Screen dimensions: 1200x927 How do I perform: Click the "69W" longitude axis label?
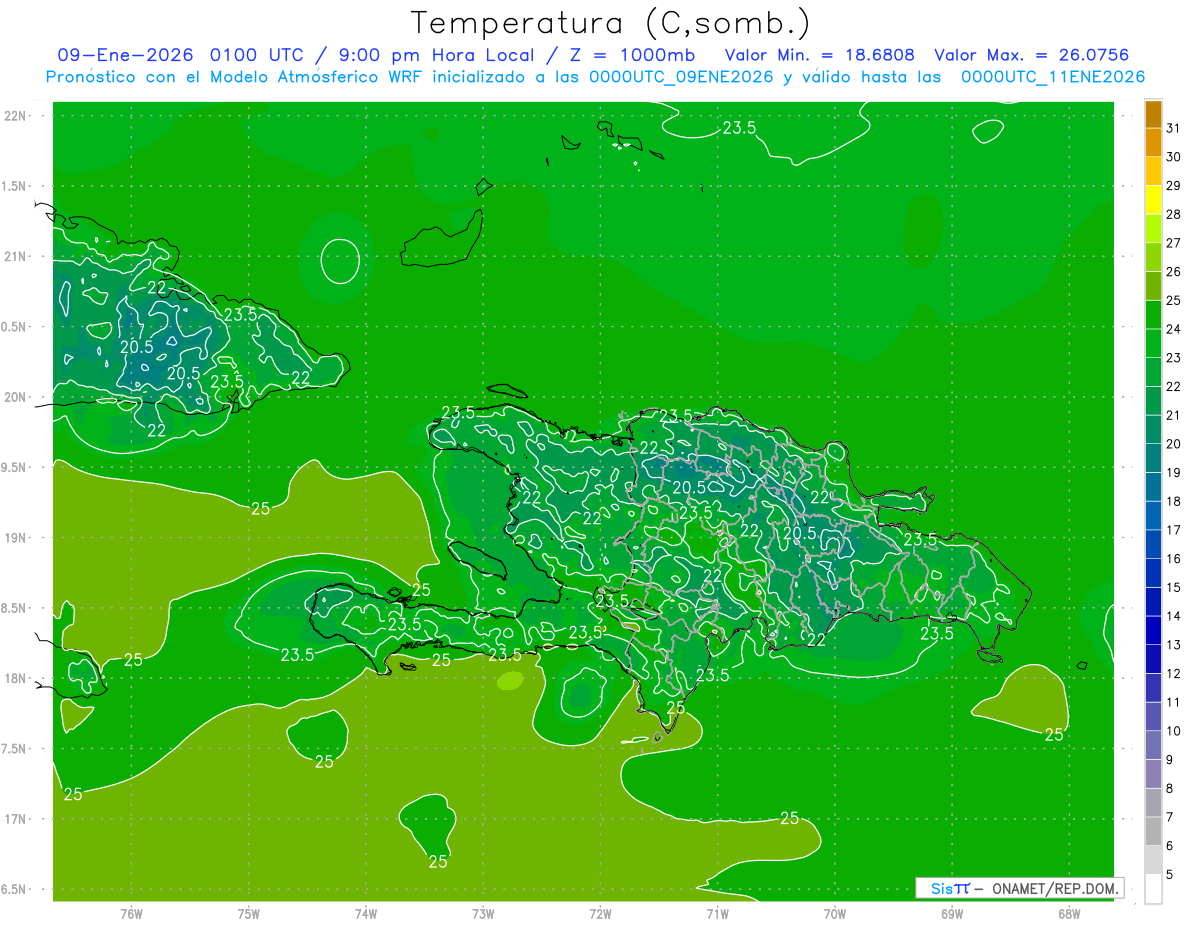point(952,913)
